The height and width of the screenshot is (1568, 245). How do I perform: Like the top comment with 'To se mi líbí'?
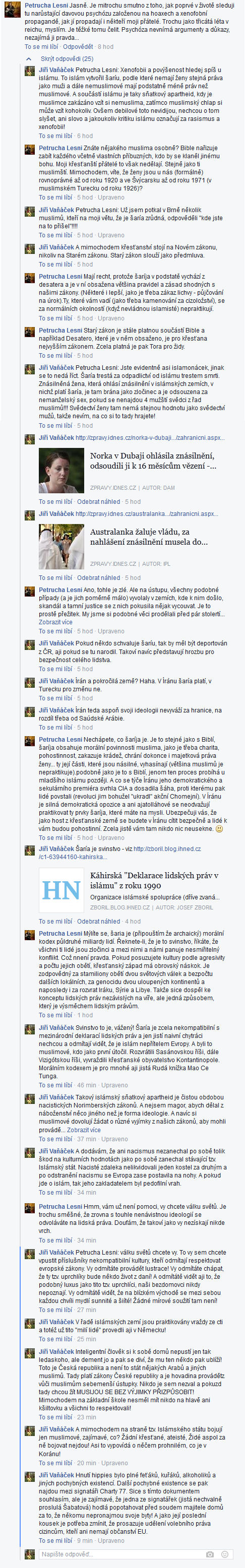click(41, 46)
